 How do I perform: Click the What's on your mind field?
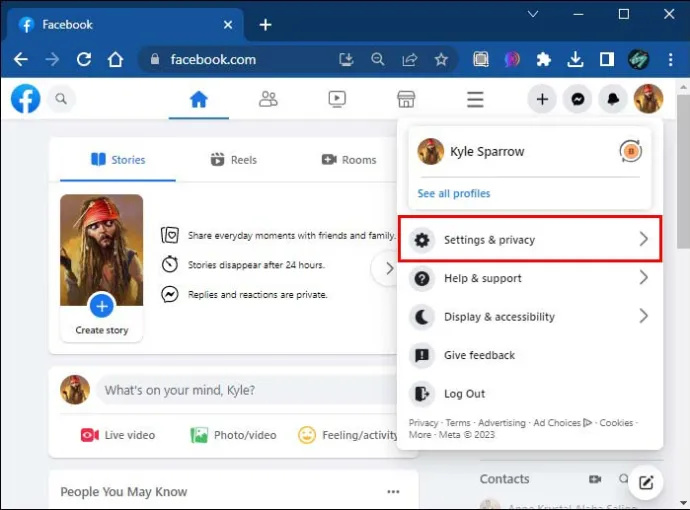[x=246, y=390]
